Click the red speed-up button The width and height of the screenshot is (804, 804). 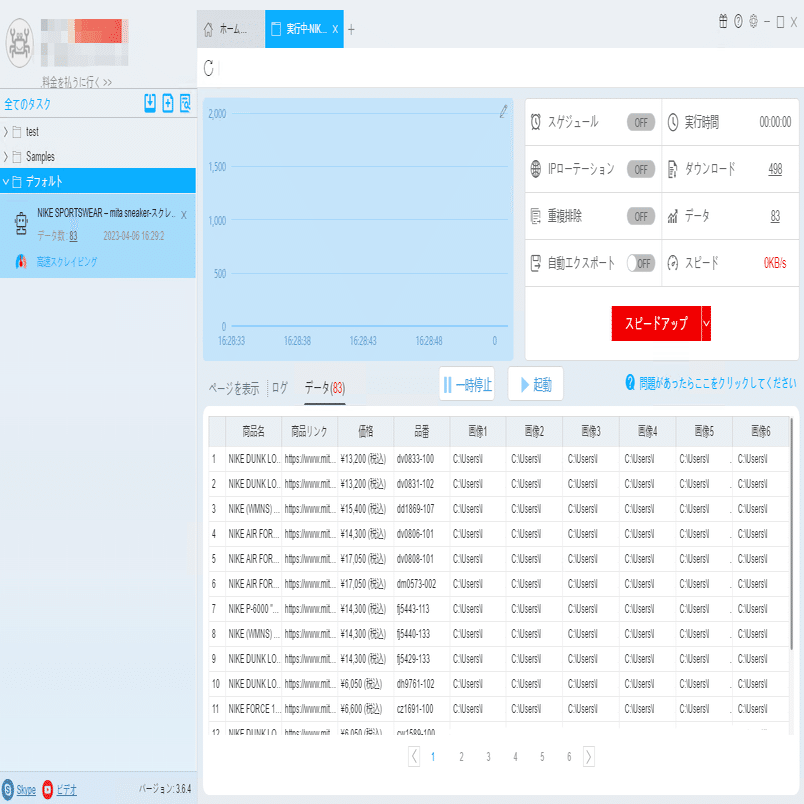coord(656,324)
